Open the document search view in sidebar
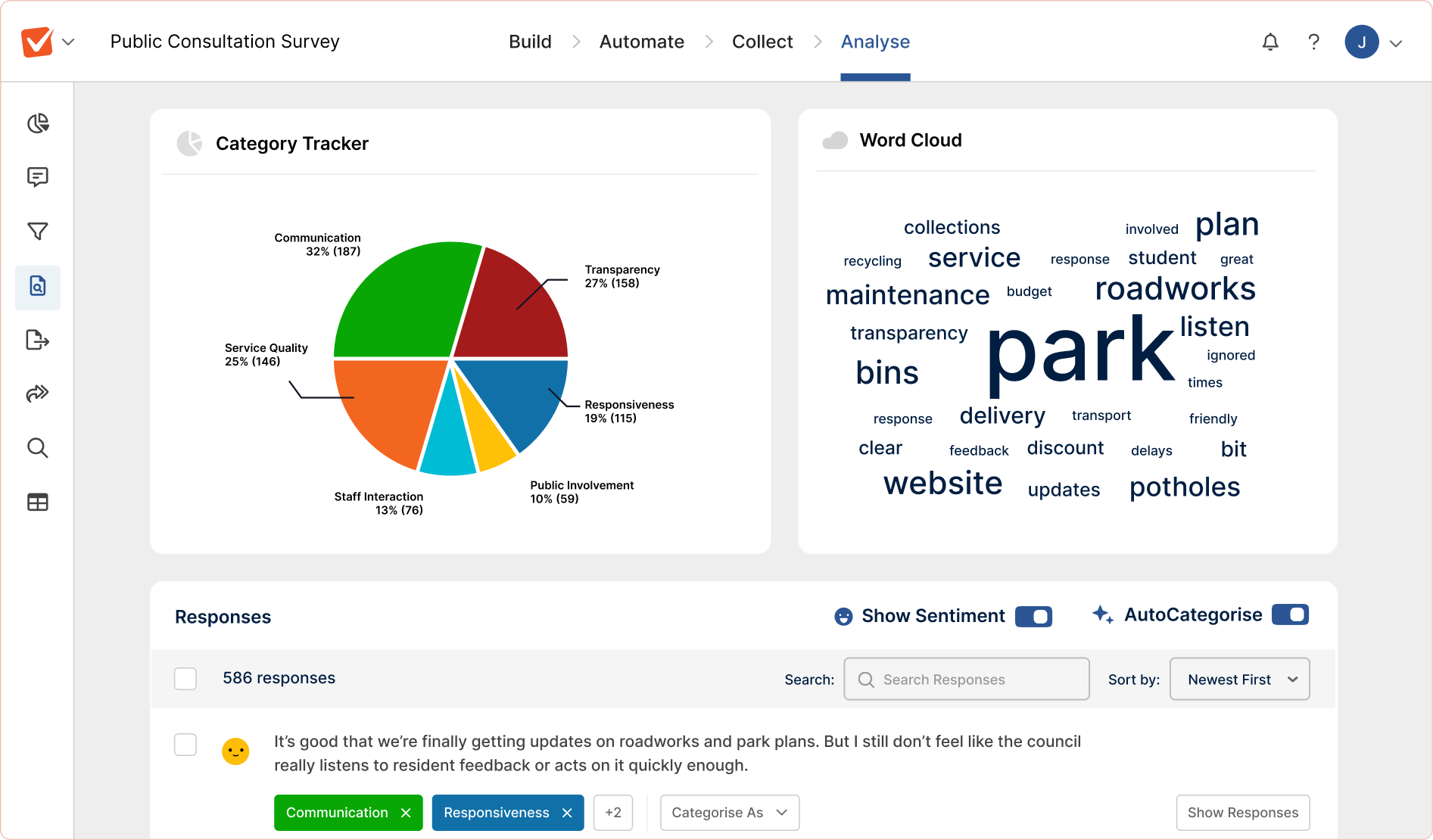Viewport: 1433px width, 840px height. tap(37, 287)
